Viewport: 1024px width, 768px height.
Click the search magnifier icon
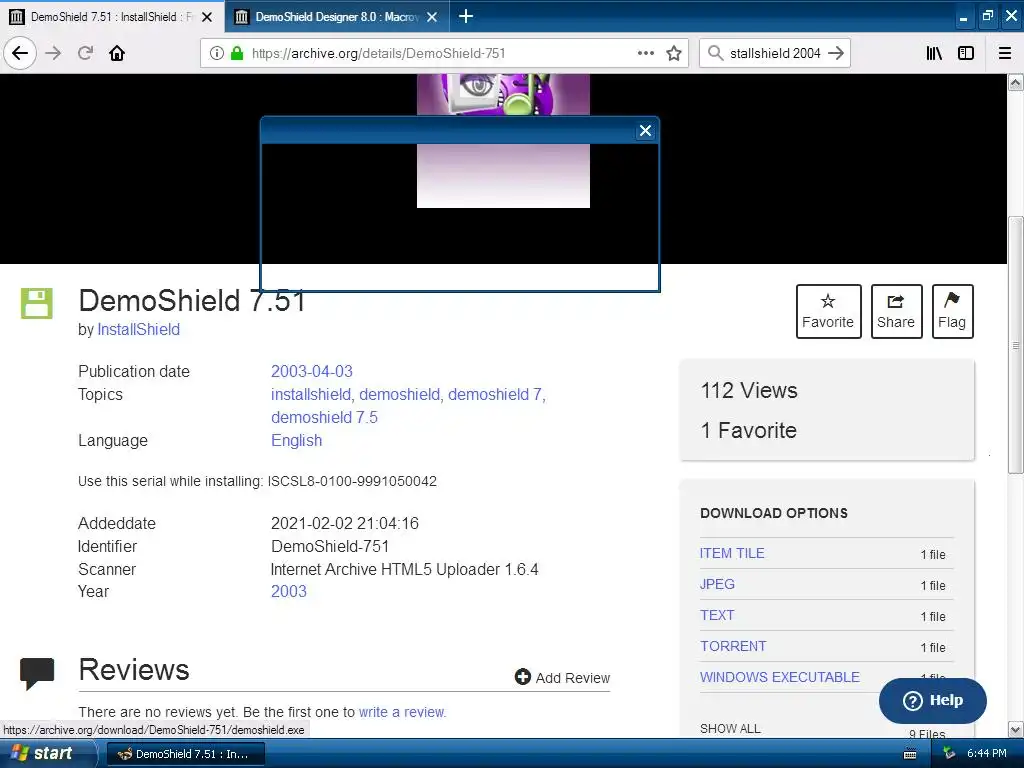tap(715, 53)
